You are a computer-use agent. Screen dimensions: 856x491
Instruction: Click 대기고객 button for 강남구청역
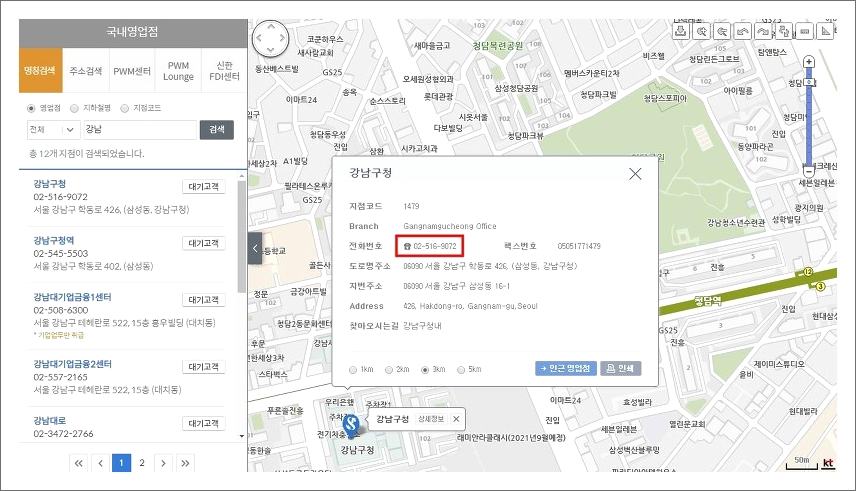tap(204, 243)
